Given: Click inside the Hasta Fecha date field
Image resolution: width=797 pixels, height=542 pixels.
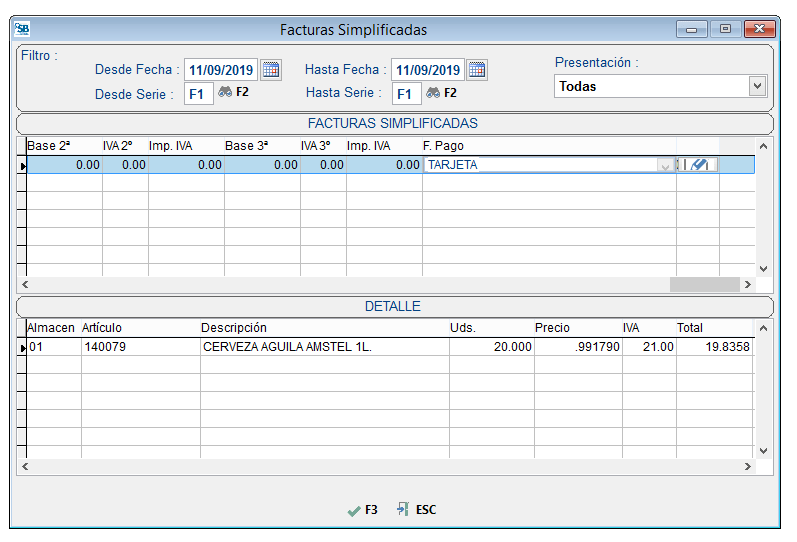Looking at the screenshot, I should pos(427,70).
